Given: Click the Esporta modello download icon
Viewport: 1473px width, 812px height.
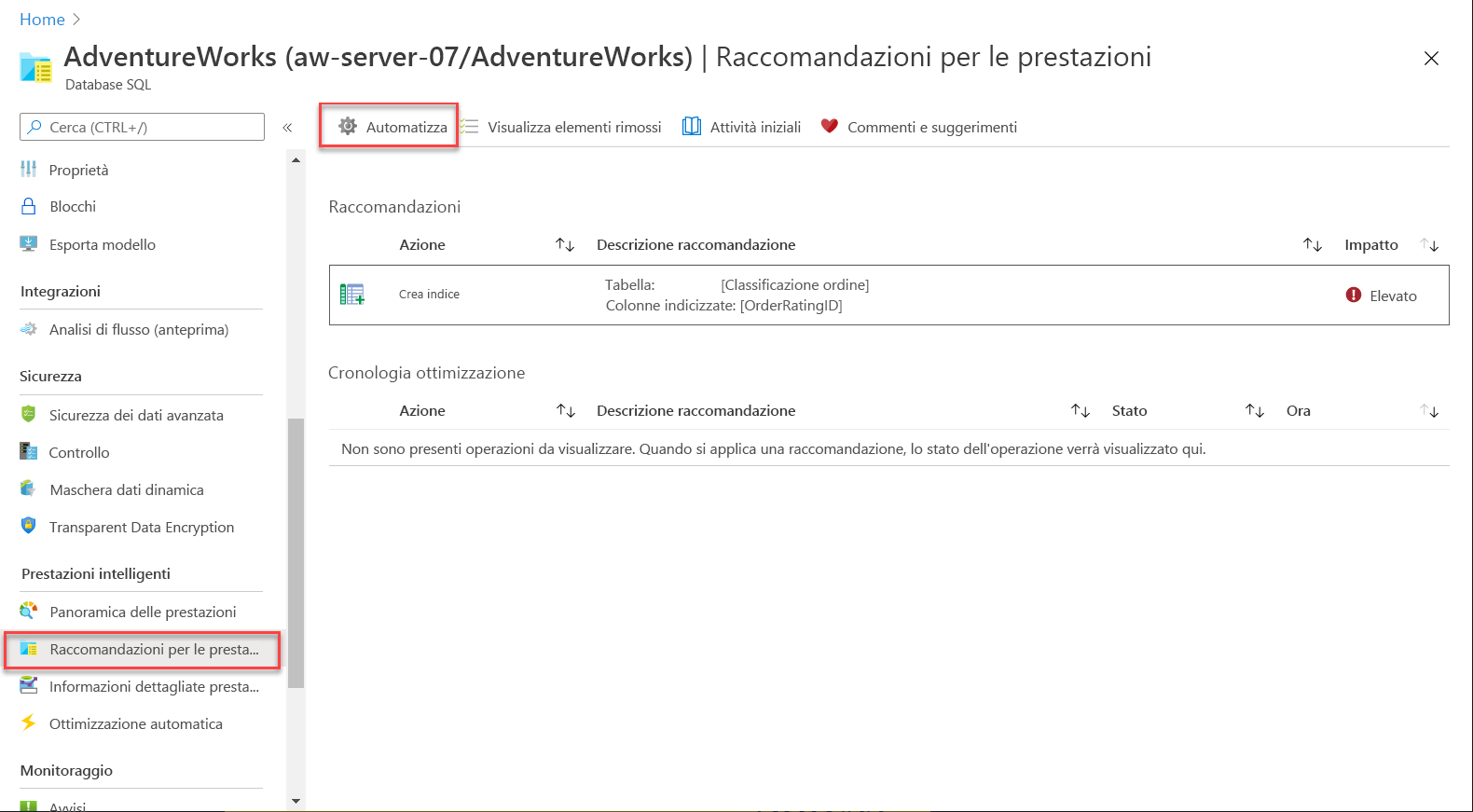Looking at the screenshot, I should pyautogui.click(x=29, y=243).
